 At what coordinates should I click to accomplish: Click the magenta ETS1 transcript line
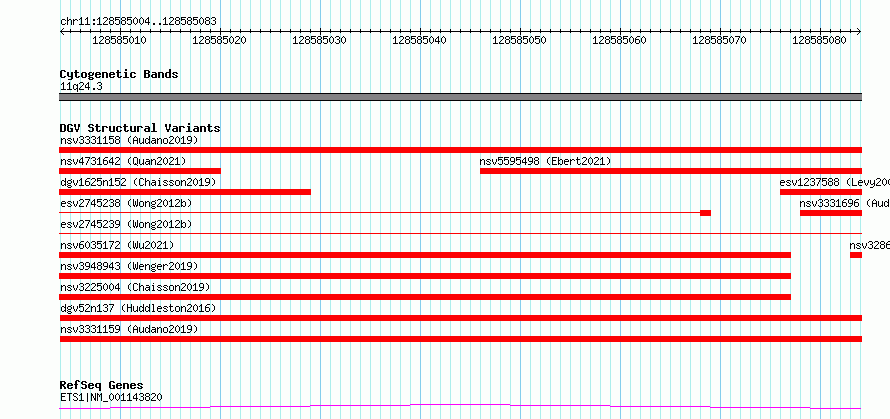[461, 407]
